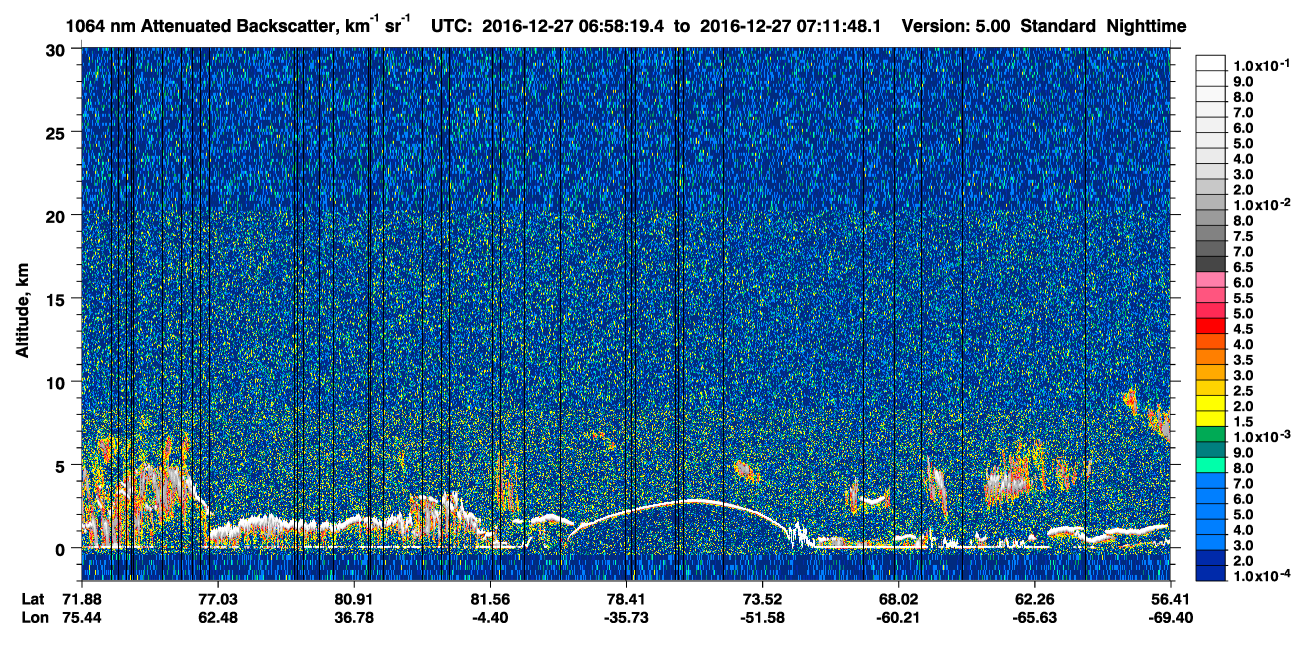Click the 'Lon' row label
The image size is (1300, 667).
pos(34,618)
